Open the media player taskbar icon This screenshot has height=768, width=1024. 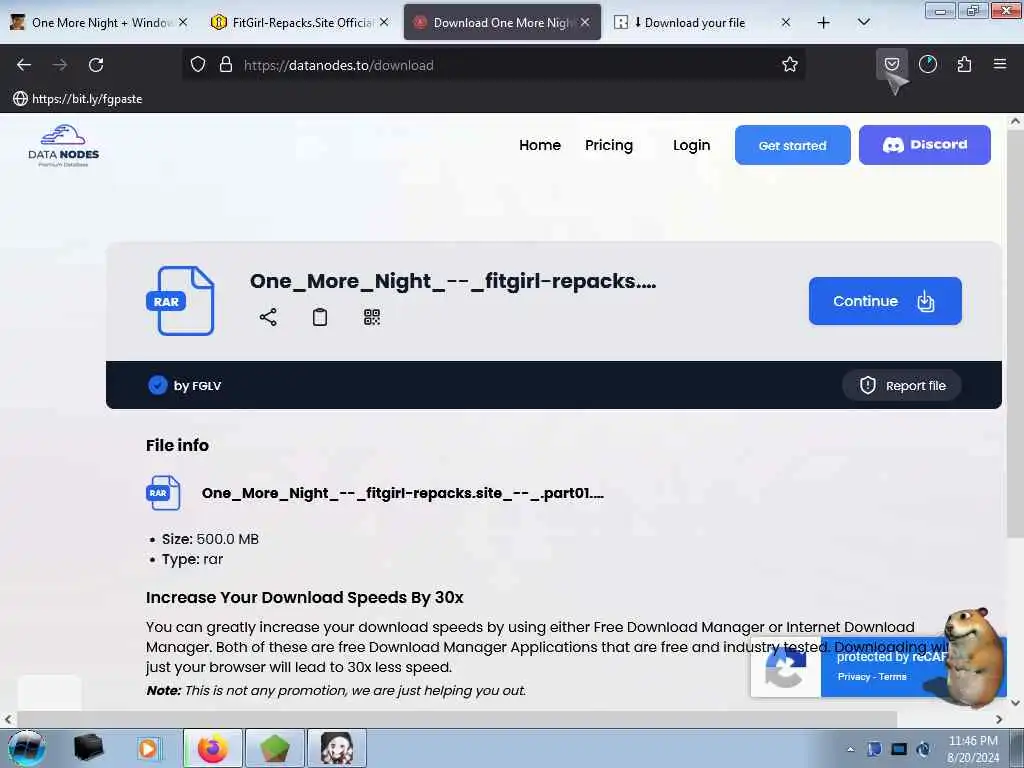coord(148,748)
